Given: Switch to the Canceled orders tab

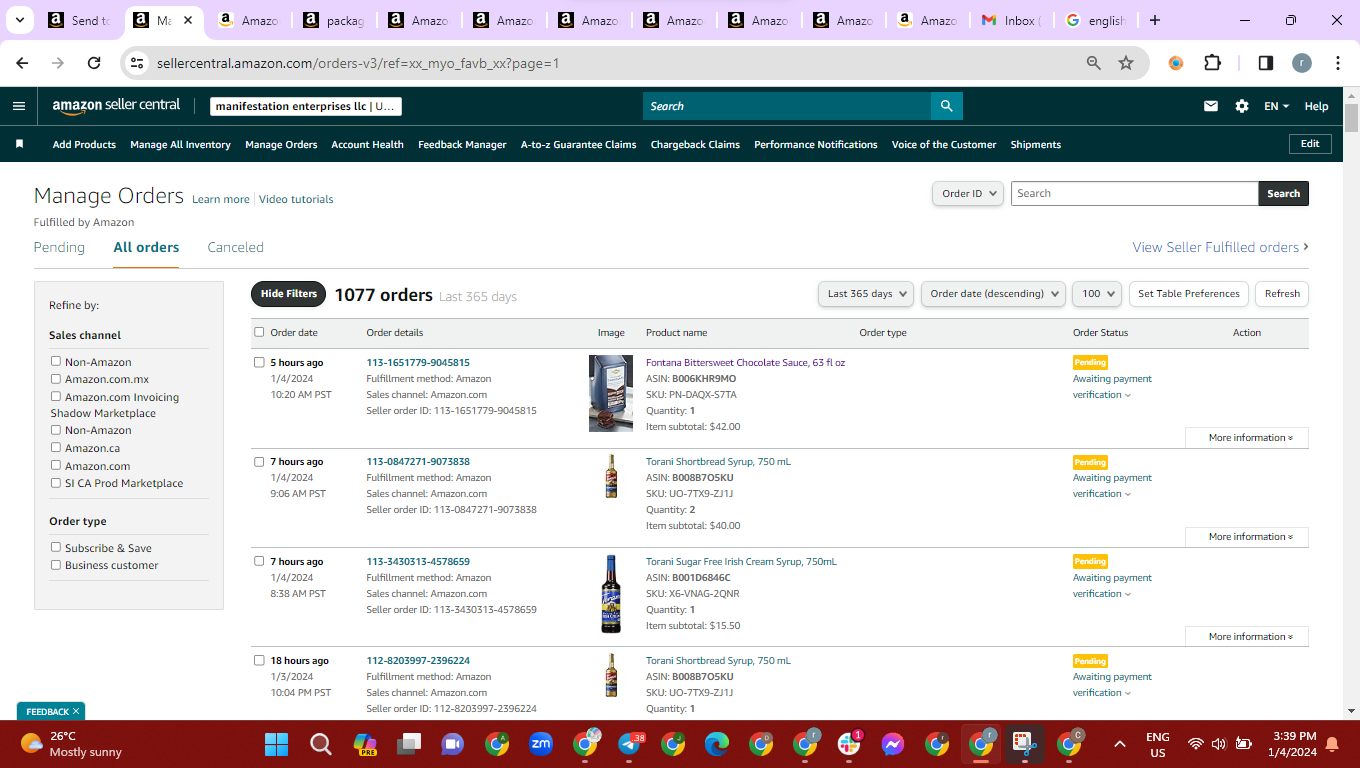Looking at the screenshot, I should pyautogui.click(x=235, y=247).
